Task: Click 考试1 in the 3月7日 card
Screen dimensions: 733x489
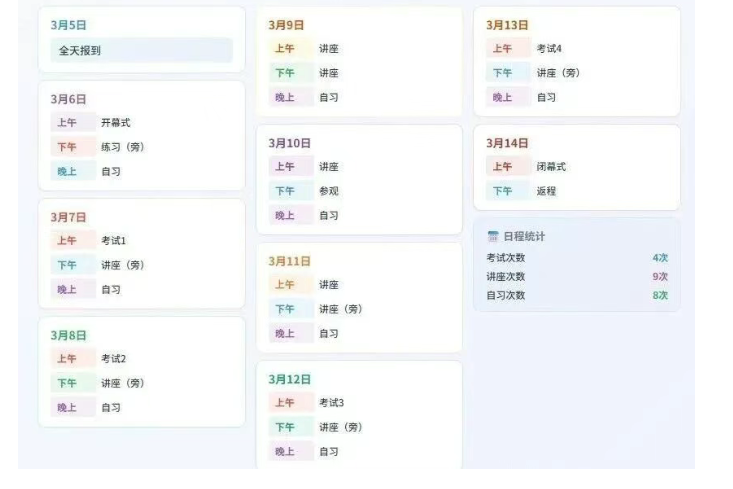Action: (114, 241)
